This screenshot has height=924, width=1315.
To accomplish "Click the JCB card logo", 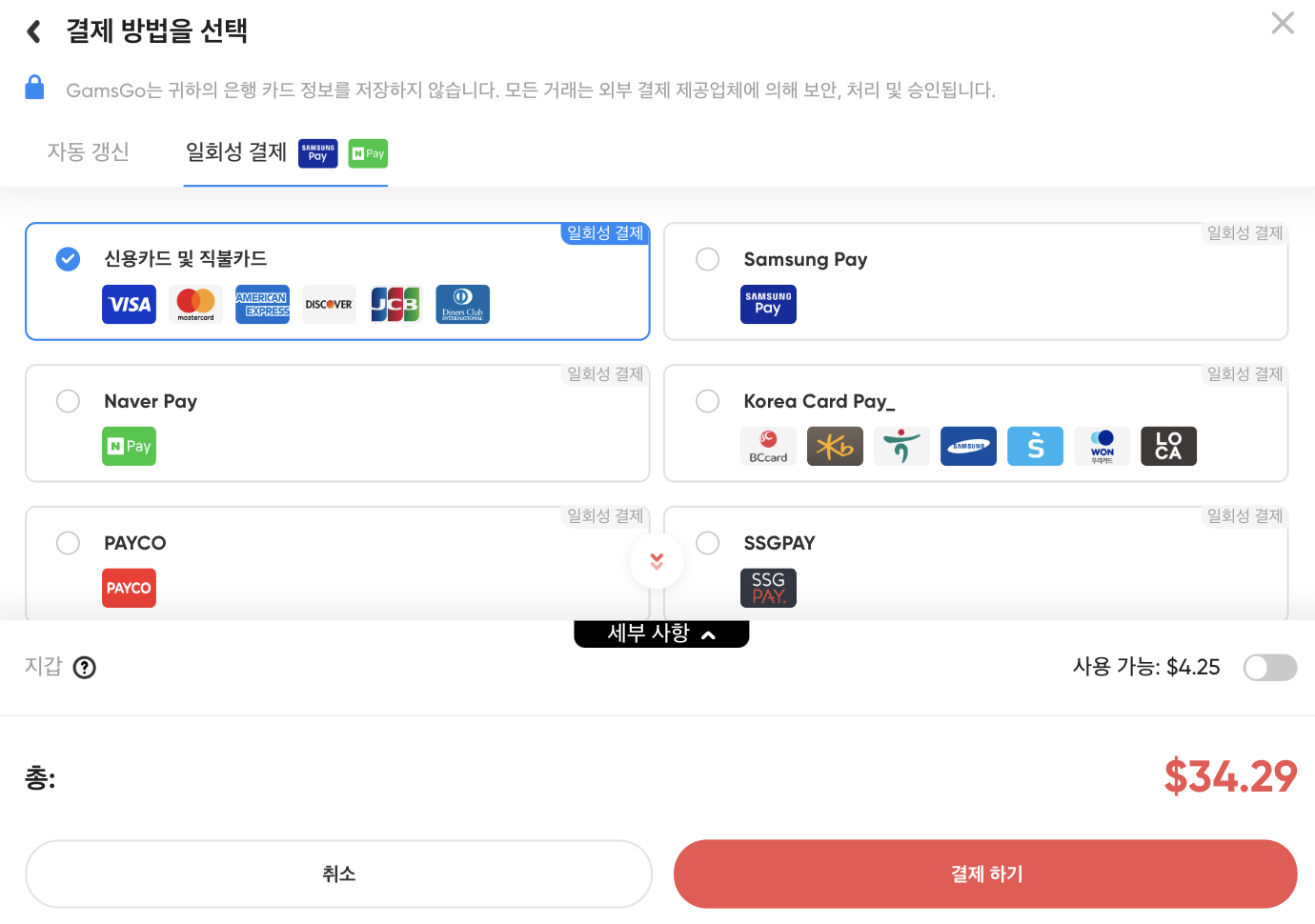I will pyautogui.click(x=396, y=304).
